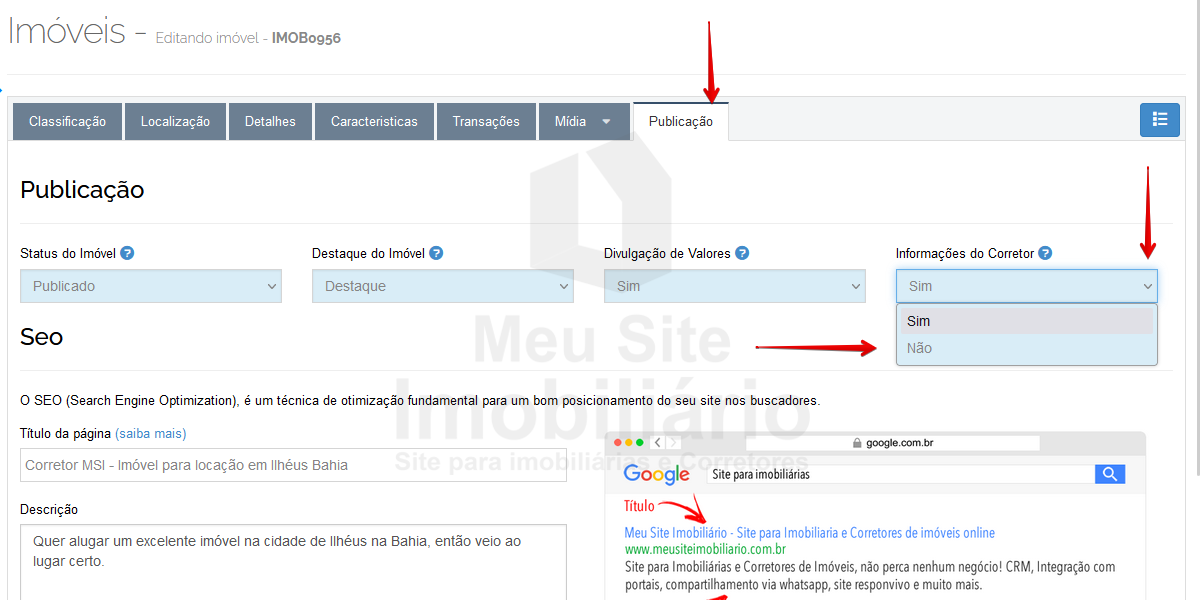Viewport: 1200px width, 600px height.
Task: Switch to the Classificação tab
Action: click(x=67, y=122)
